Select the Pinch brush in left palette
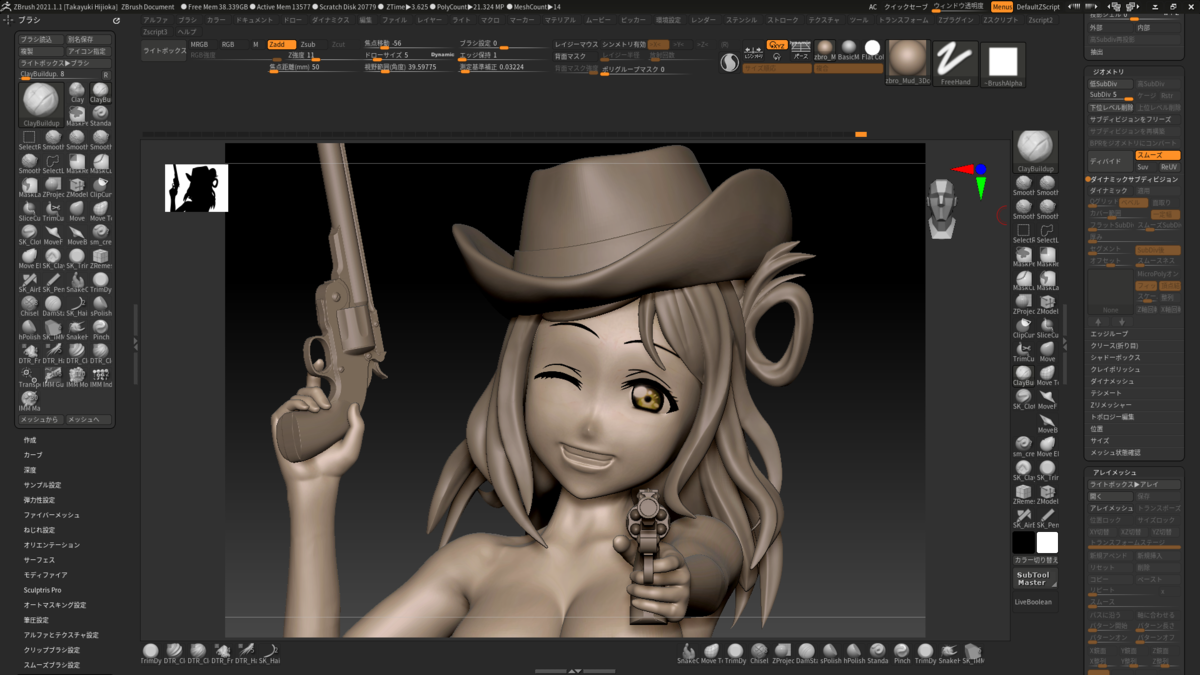1200x675 pixels. click(x=100, y=328)
